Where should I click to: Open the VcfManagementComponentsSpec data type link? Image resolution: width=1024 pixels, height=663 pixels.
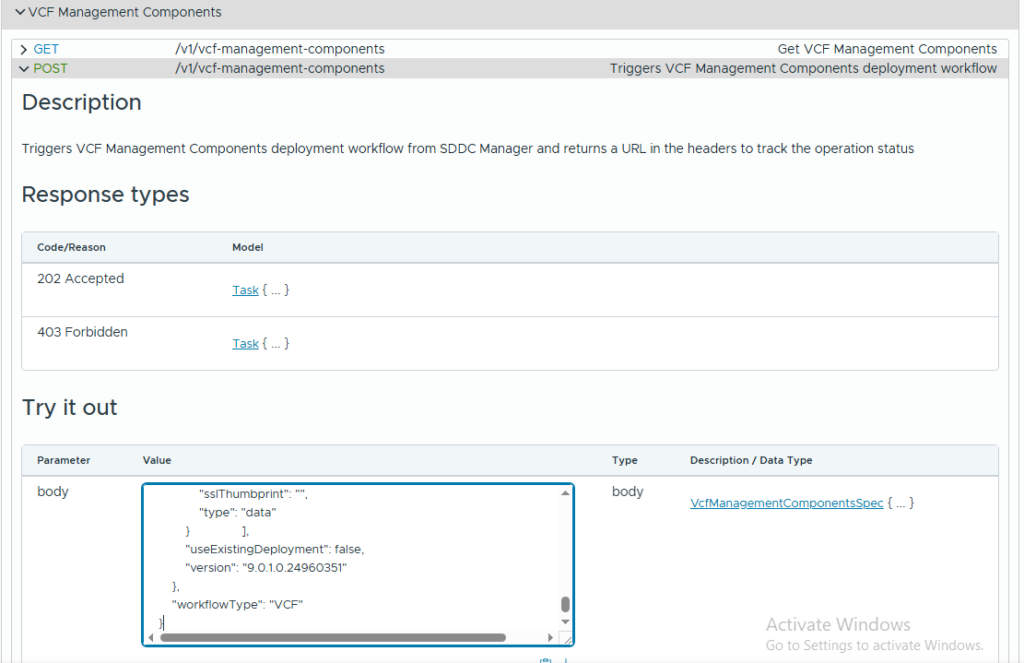point(787,503)
